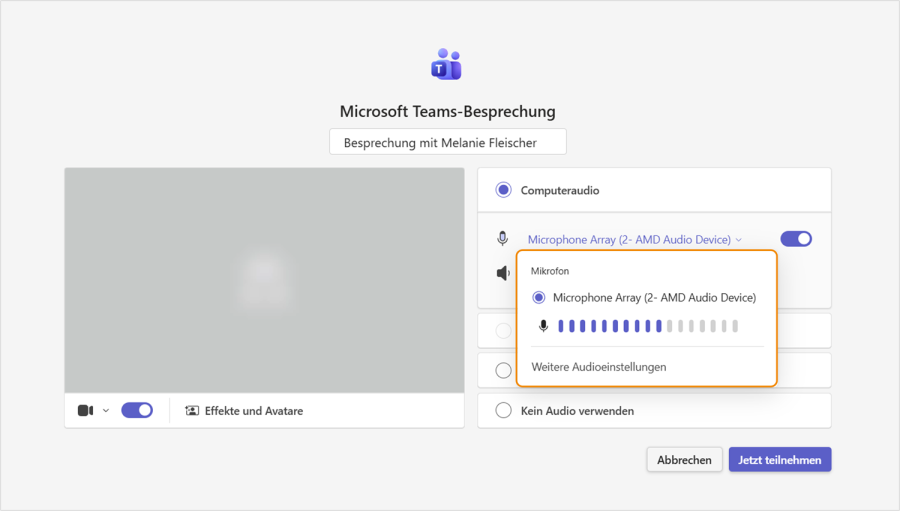Turn off the camera toggle switch
Image resolution: width=900 pixels, height=511 pixels.
(x=137, y=410)
